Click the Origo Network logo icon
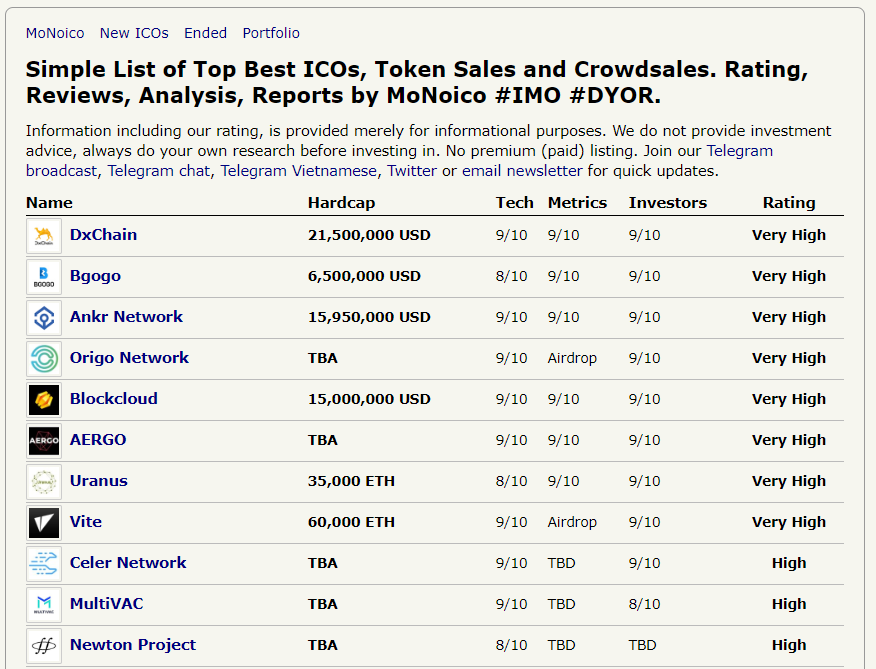 coord(44,359)
